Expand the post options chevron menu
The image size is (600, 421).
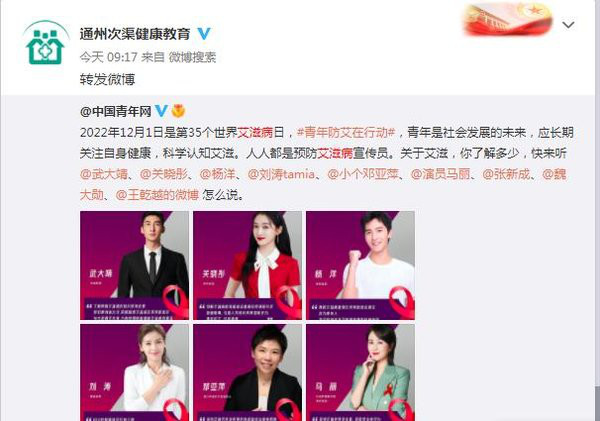(x=568, y=25)
